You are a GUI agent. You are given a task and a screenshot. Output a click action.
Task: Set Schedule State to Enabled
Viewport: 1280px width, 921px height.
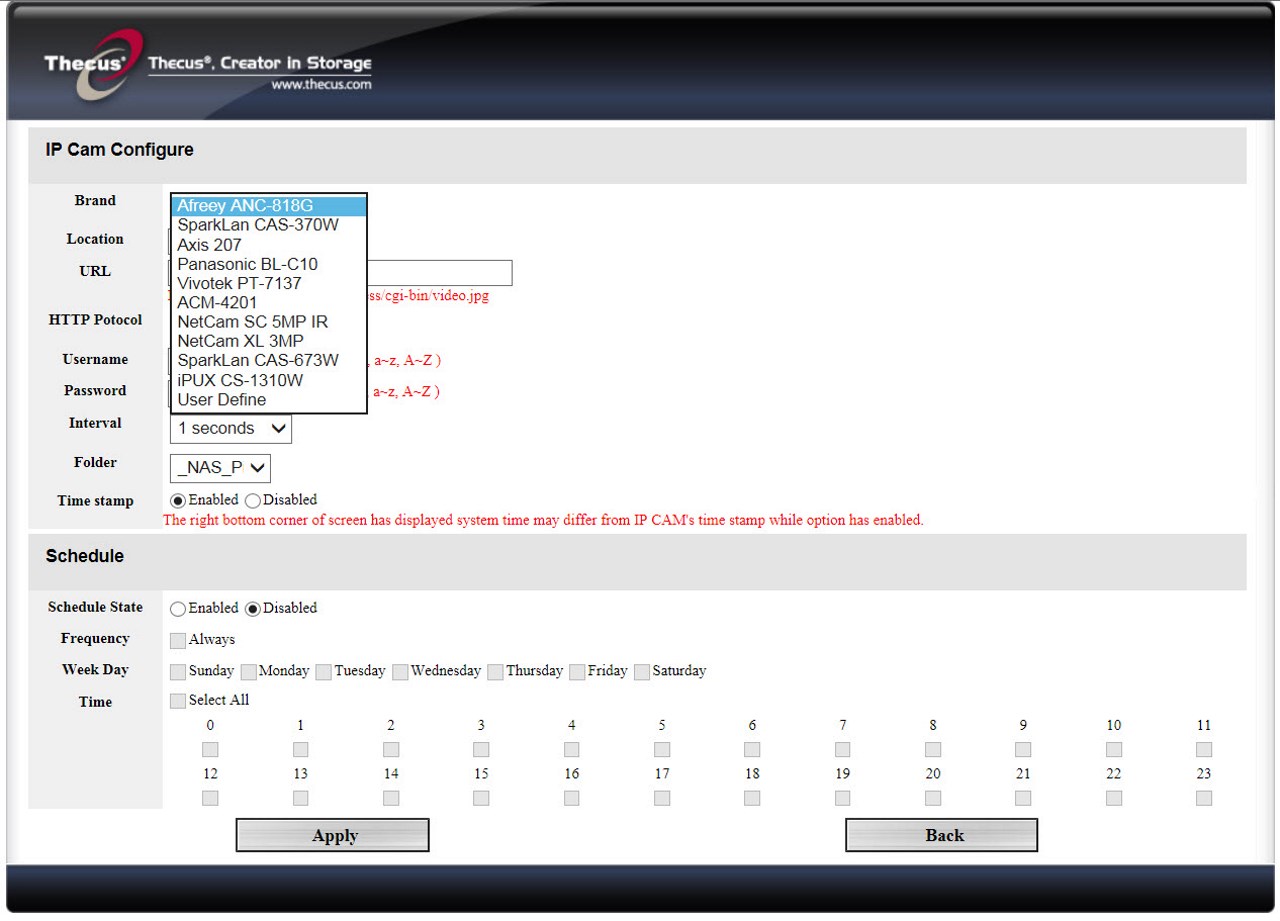click(x=178, y=608)
